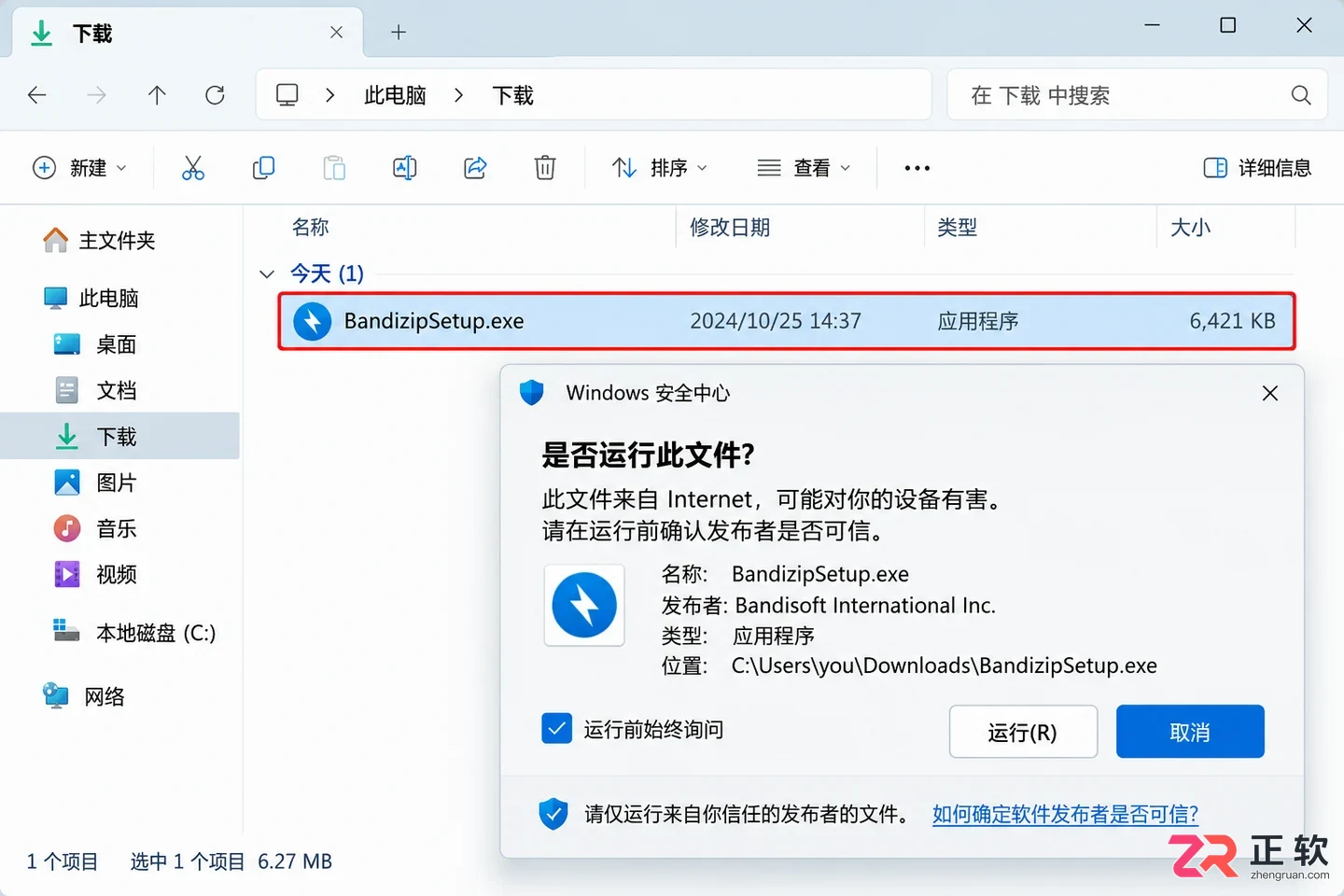The height and width of the screenshot is (896, 1344).
Task: Close the 下载 tab
Action: coord(337,33)
